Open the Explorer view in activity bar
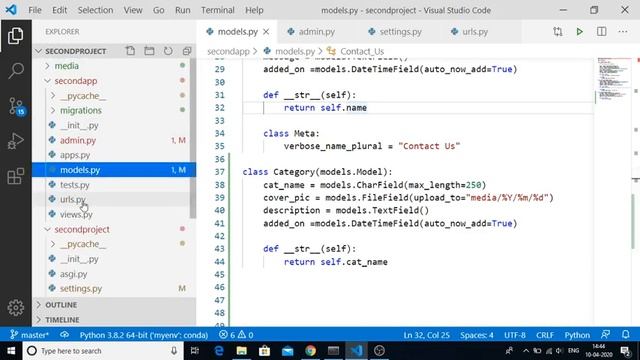The width and height of the screenshot is (640, 360). (x=16, y=36)
